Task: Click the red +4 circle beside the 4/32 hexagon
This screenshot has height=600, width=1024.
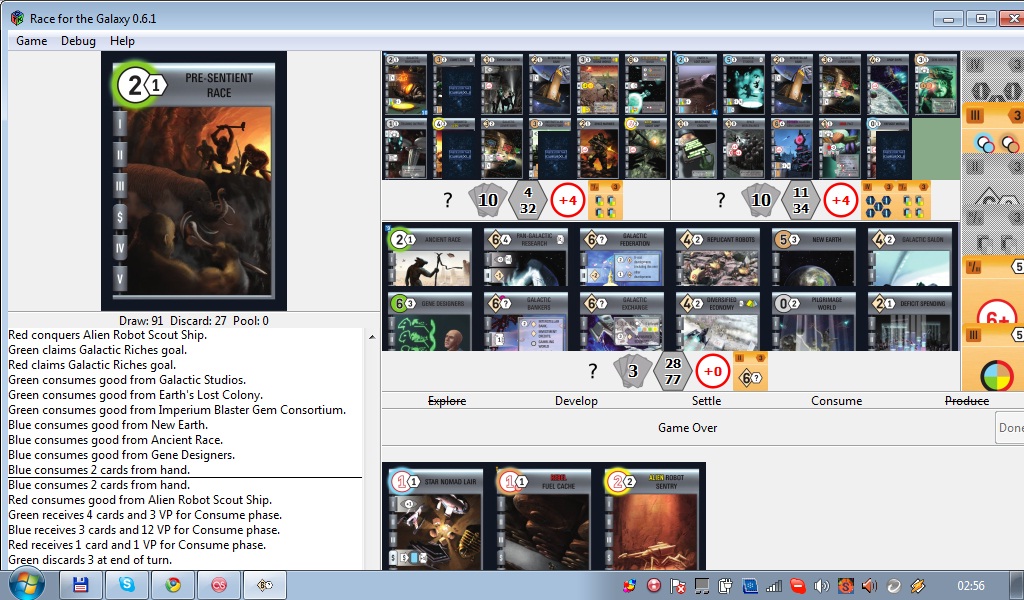Action: [x=569, y=200]
